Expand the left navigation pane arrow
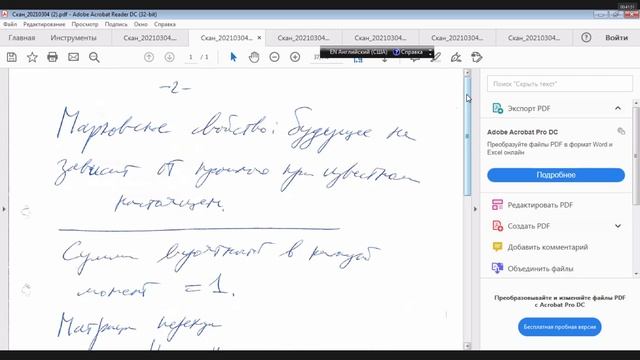640x360 pixels. 4,209
